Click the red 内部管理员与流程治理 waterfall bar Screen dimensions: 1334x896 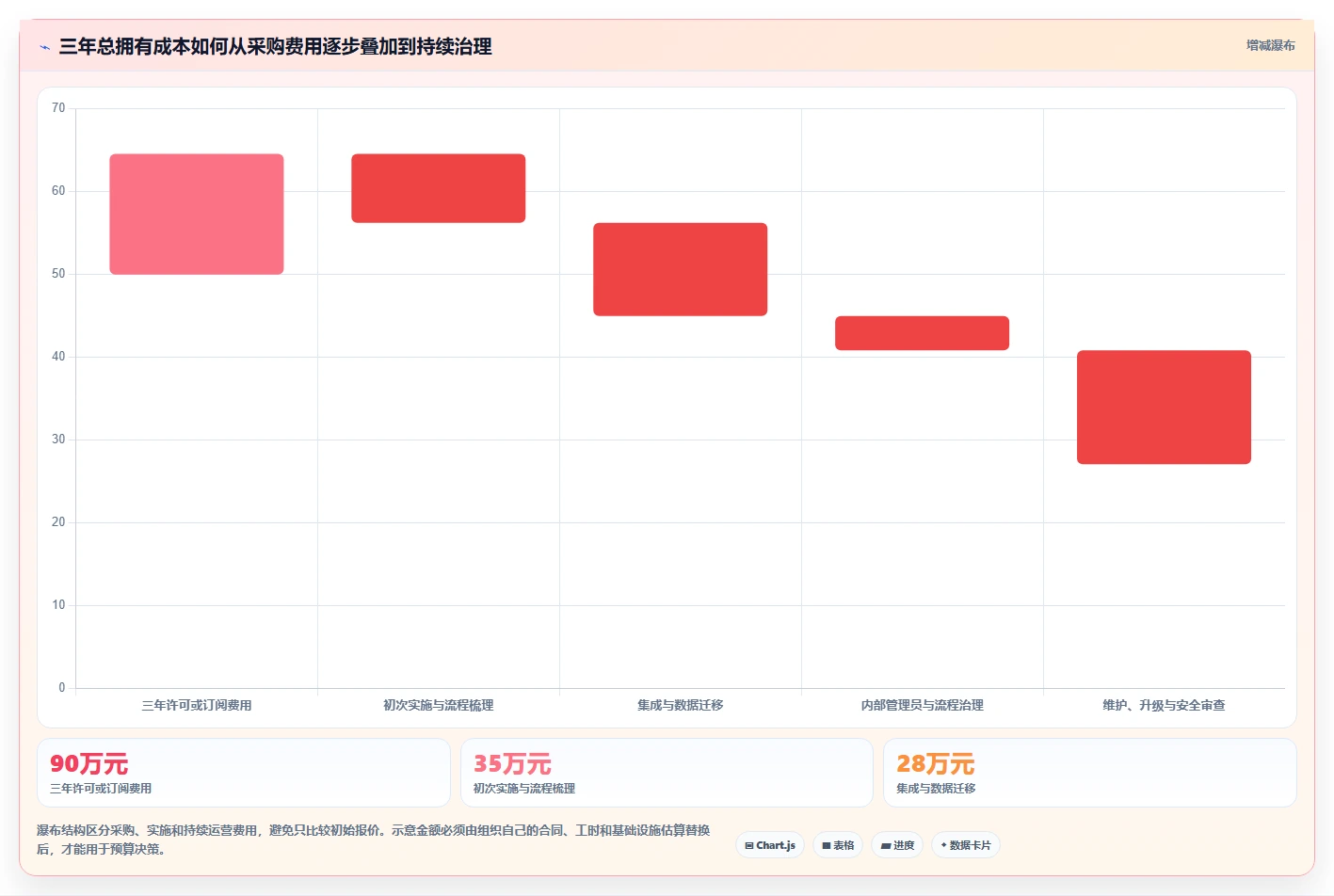923,333
